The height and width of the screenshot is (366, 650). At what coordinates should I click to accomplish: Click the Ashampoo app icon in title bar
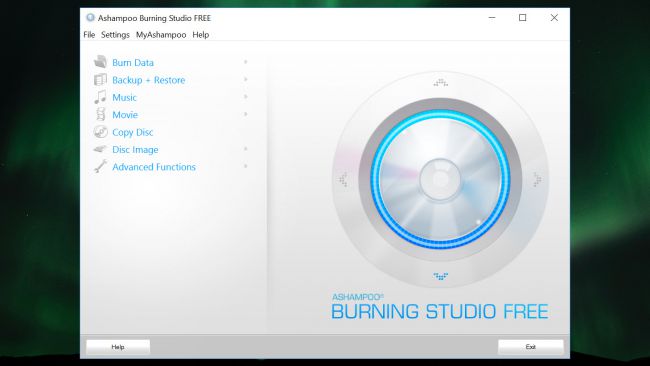click(90, 18)
